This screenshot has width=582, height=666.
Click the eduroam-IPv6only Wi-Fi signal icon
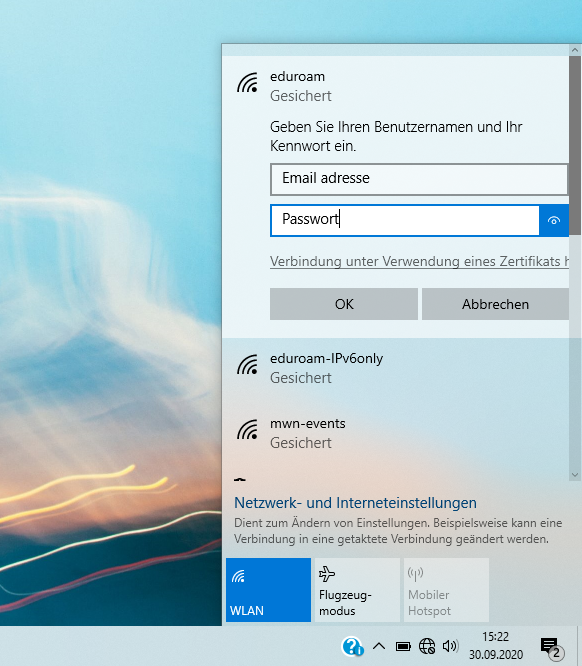(247, 364)
